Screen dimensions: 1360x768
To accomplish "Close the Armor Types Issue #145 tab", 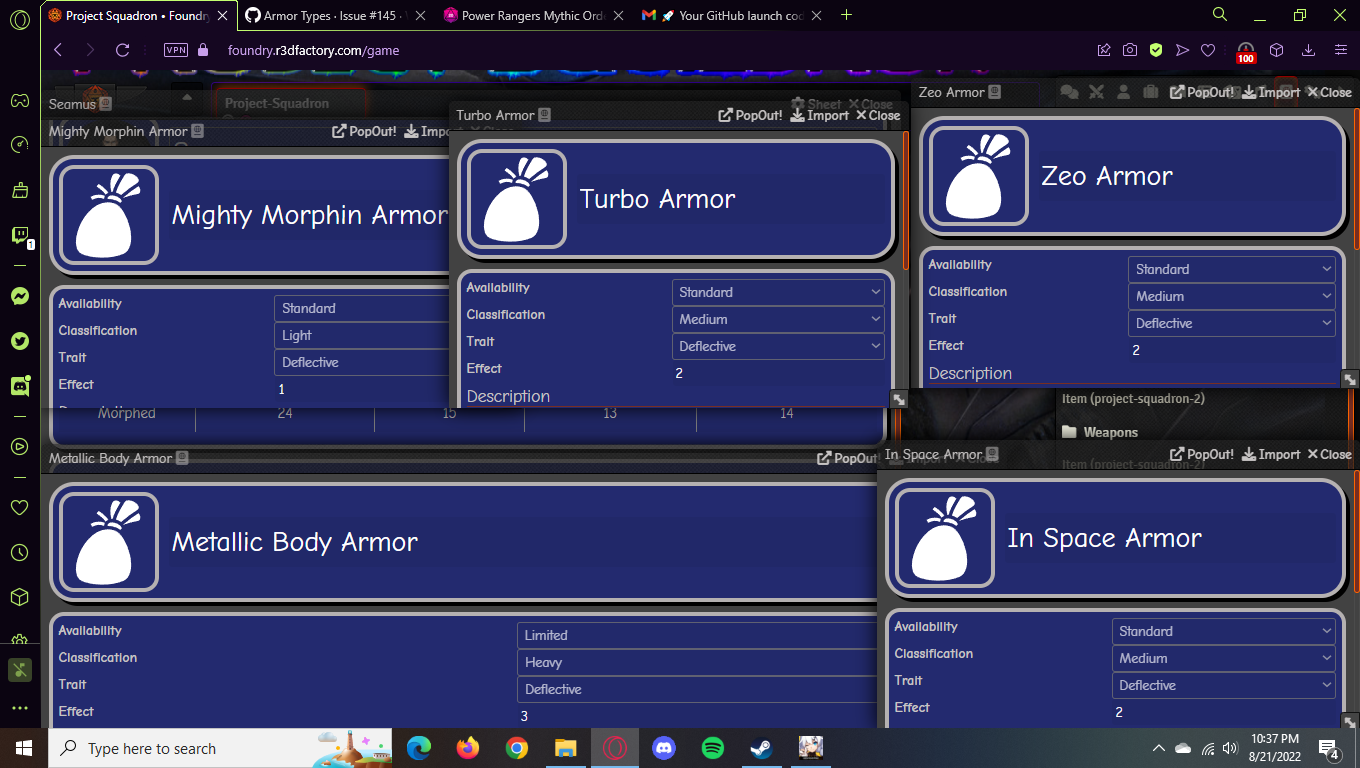I will (419, 16).
